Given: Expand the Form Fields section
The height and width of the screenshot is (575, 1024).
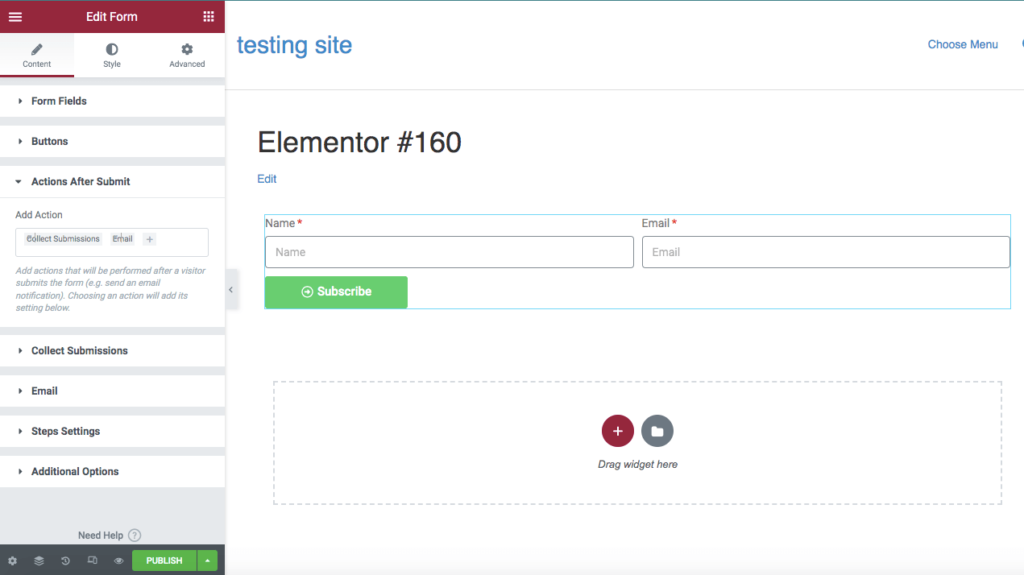Looking at the screenshot, I should (59, 101).
